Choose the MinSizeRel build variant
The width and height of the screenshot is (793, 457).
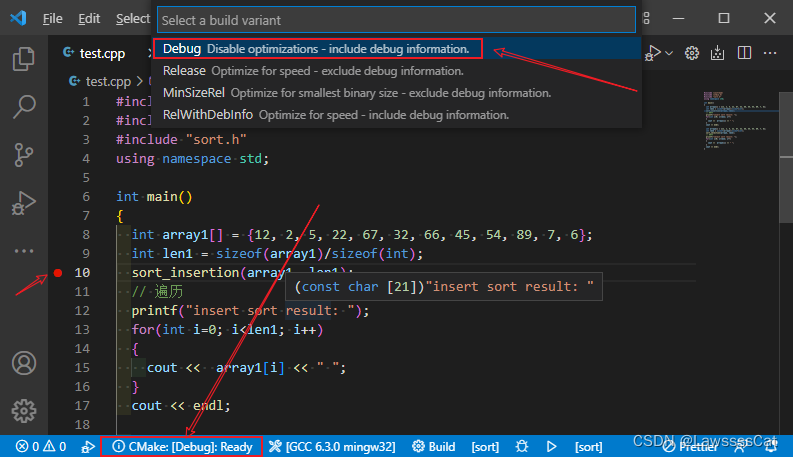point(397,93)
